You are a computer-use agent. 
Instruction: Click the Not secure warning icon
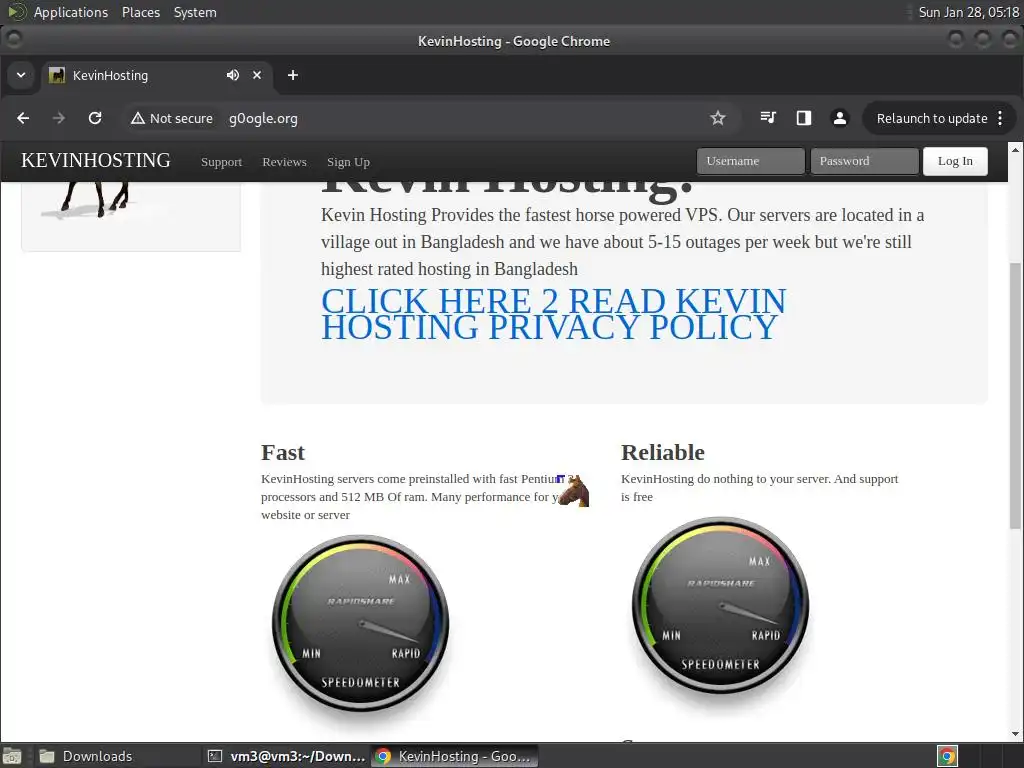[137, 118]
